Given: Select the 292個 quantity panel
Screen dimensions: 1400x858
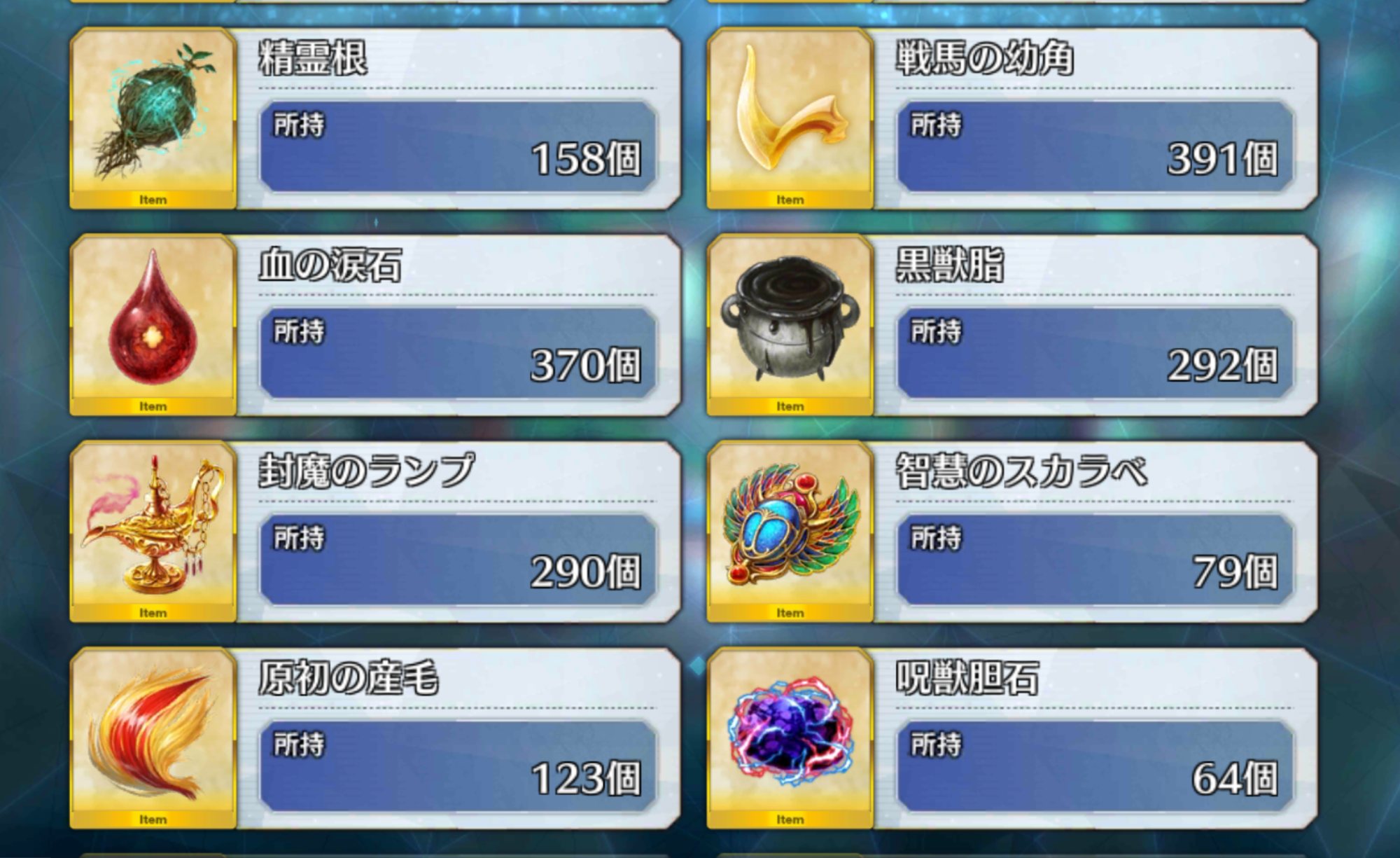Looking at the screenshot, I should click(1095, 353).
